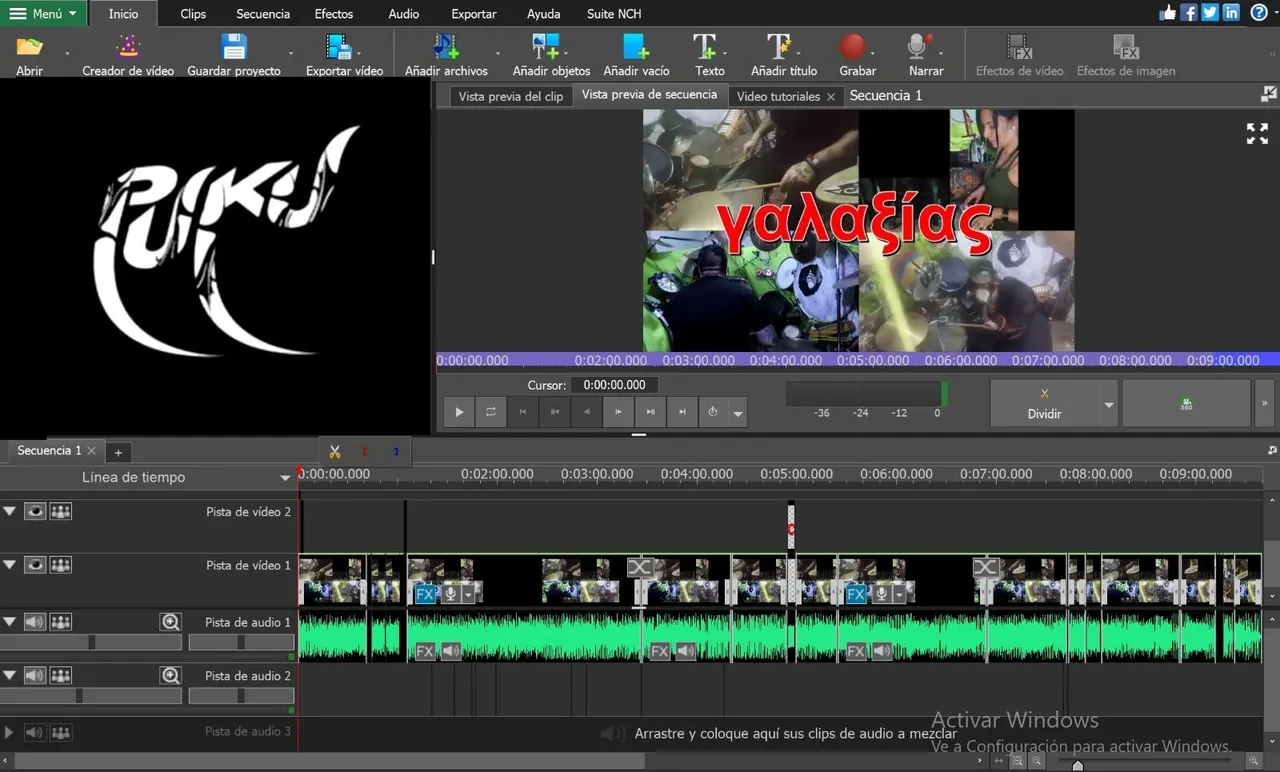Mute Pista de audio 2 speaker
1280x772 pixels.
click(x=35, y=676)
